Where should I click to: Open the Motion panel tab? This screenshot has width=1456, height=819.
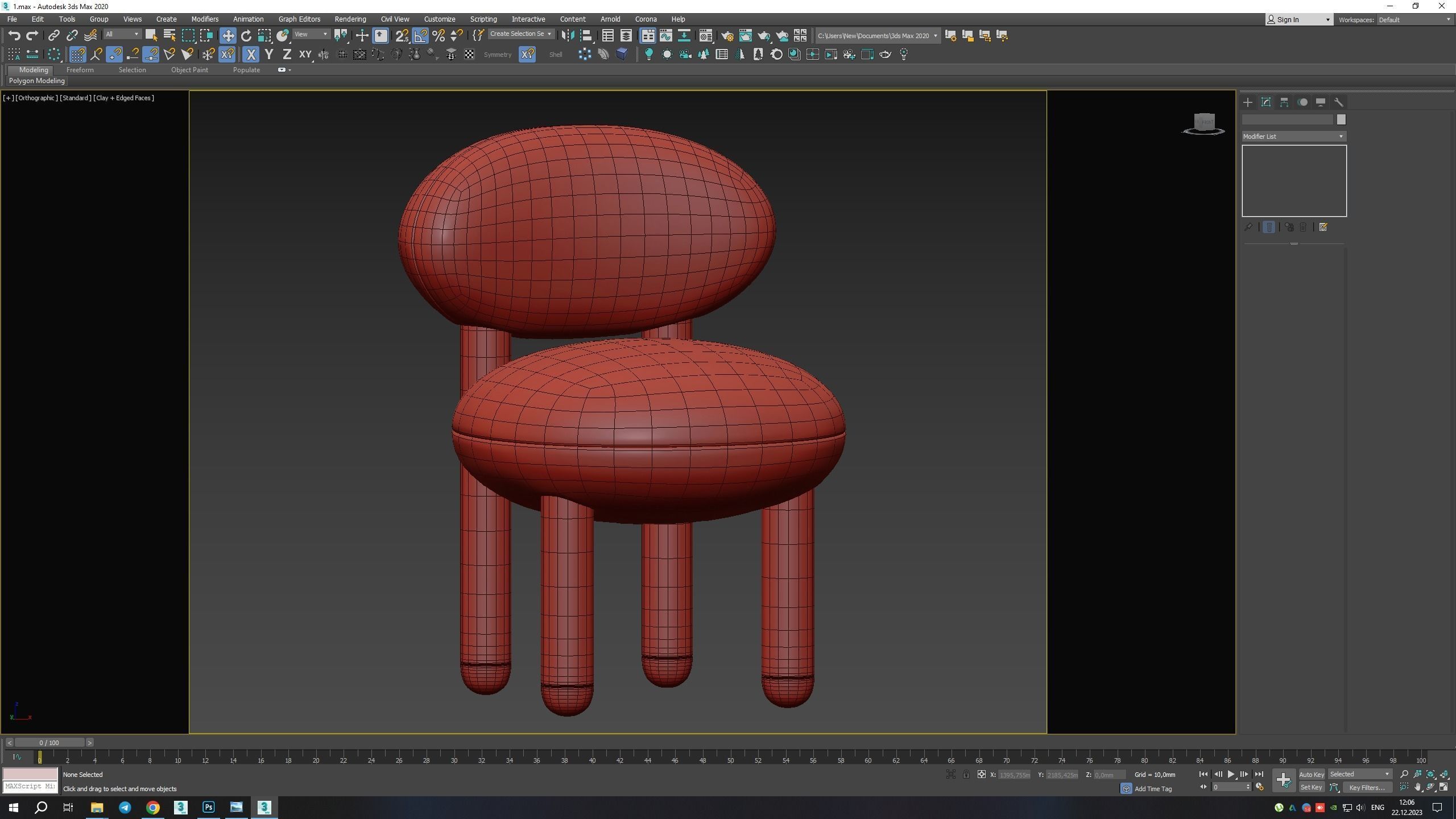[x=1302, y=102]
